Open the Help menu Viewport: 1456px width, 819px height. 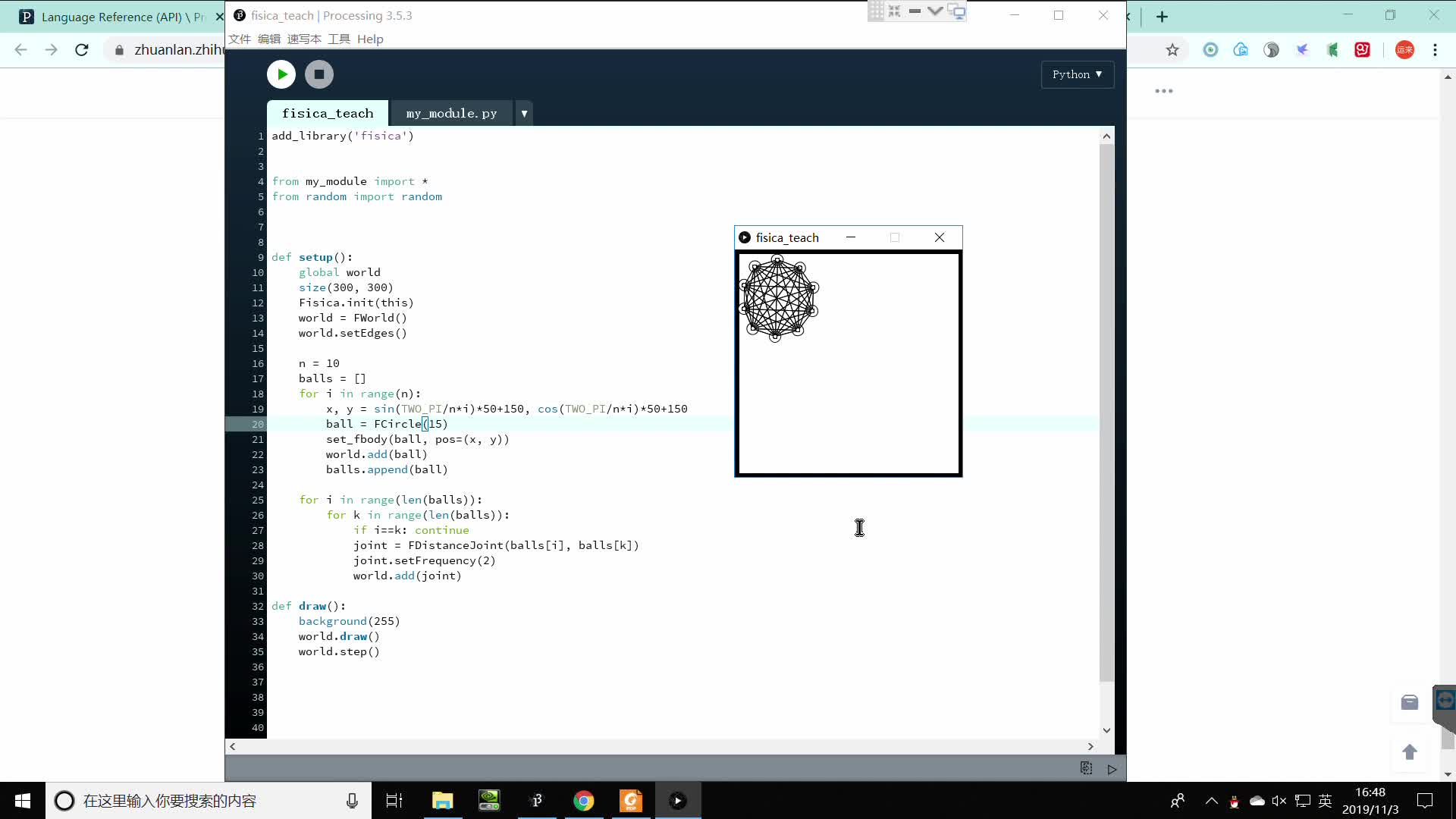pos(370,39)
